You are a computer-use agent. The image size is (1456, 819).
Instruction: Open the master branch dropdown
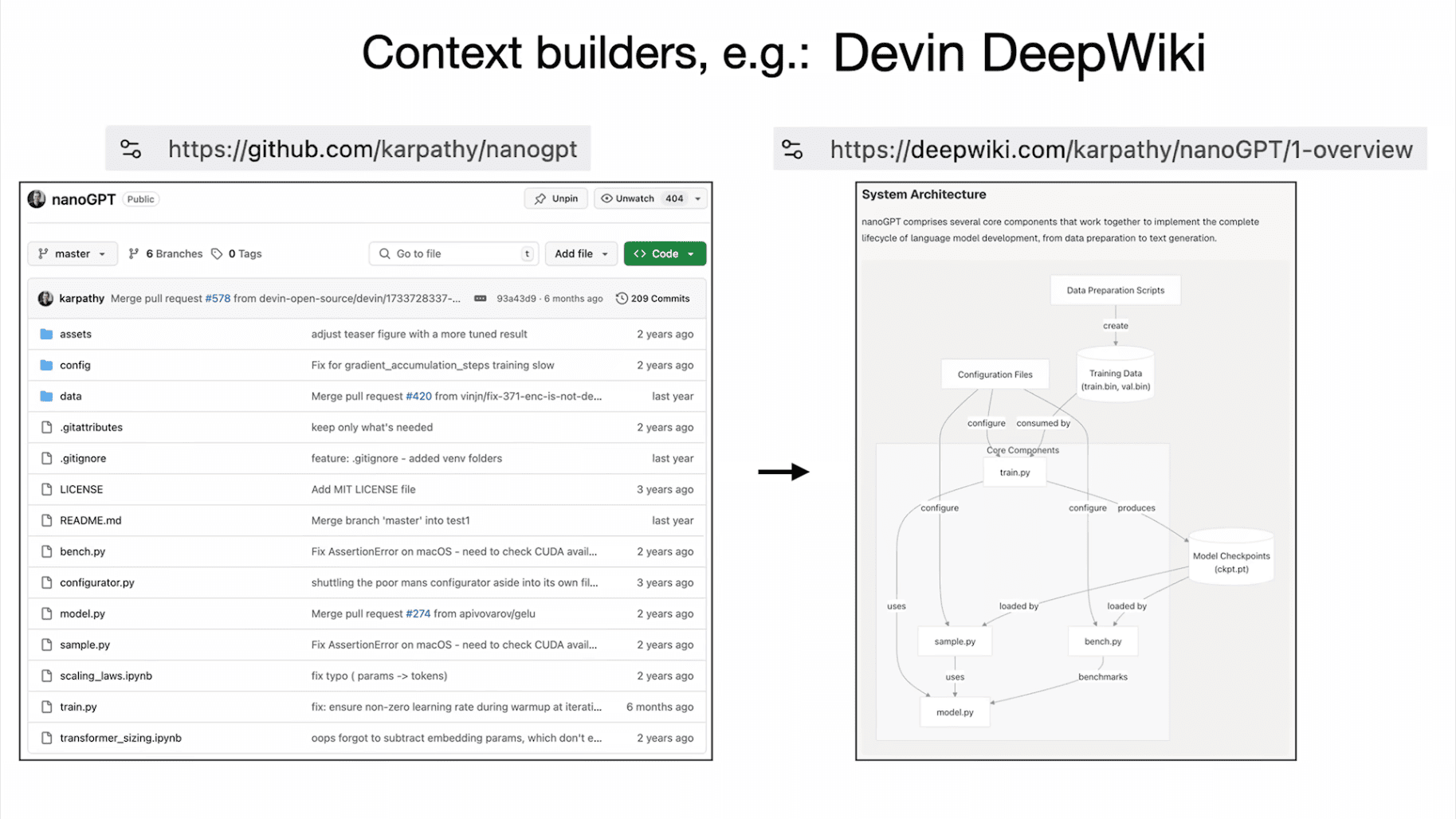[73, 253]
